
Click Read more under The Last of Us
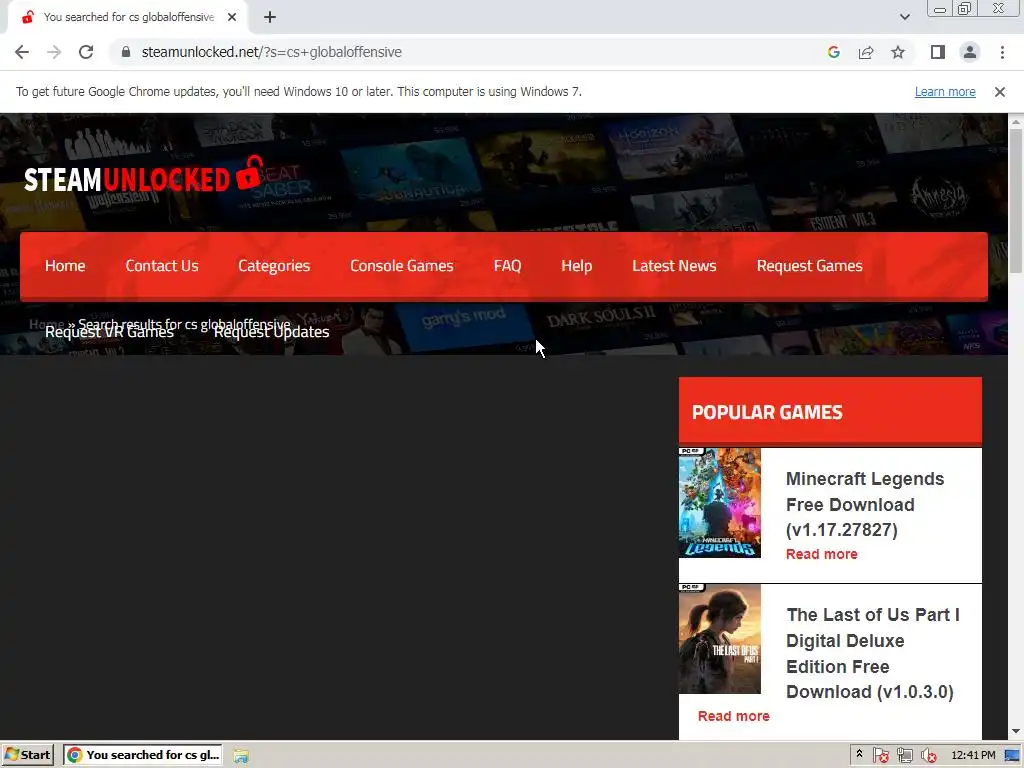pyautogui.click(x=733, y=716)
